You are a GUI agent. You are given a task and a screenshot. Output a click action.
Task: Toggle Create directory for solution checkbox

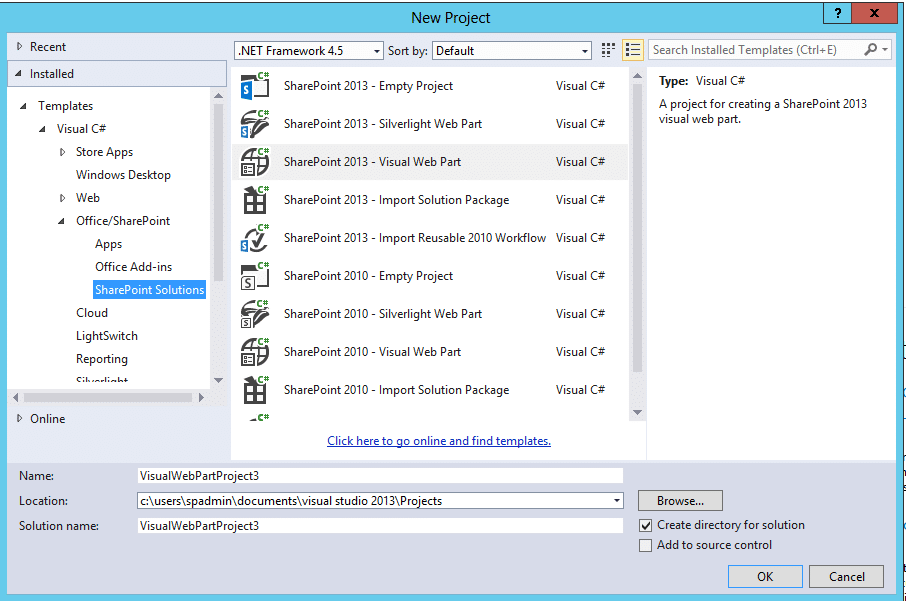click(x=645, y=526)
